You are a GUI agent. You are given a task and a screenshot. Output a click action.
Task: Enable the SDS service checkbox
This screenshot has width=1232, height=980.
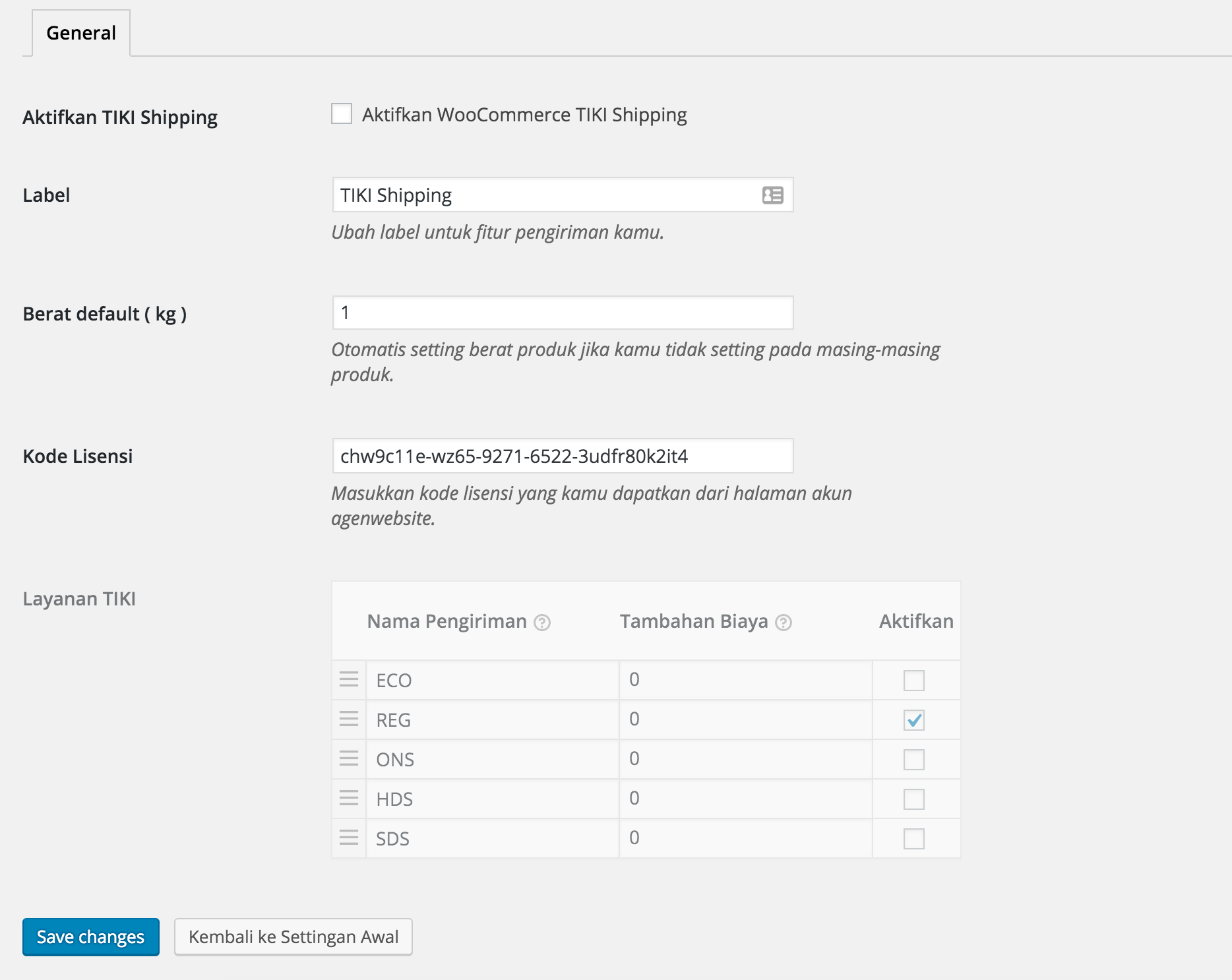(x=914, y=838)
